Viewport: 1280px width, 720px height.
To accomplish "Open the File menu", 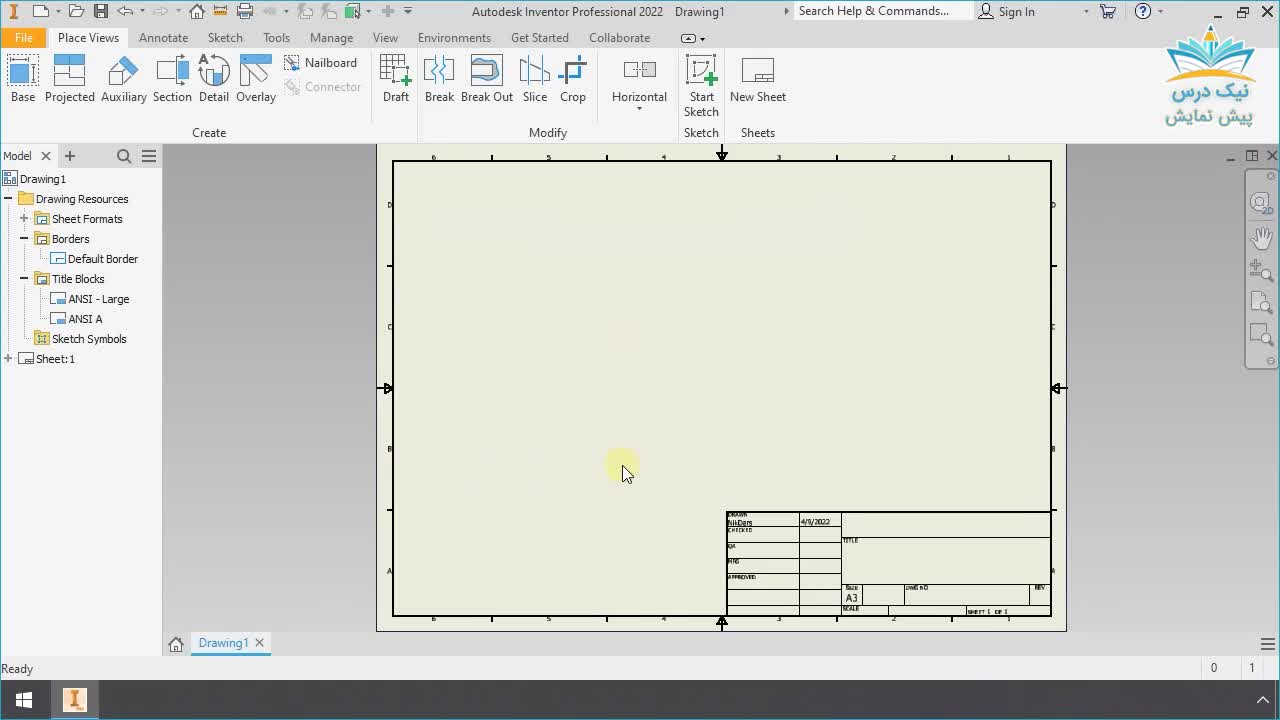I will pos(23,38).
